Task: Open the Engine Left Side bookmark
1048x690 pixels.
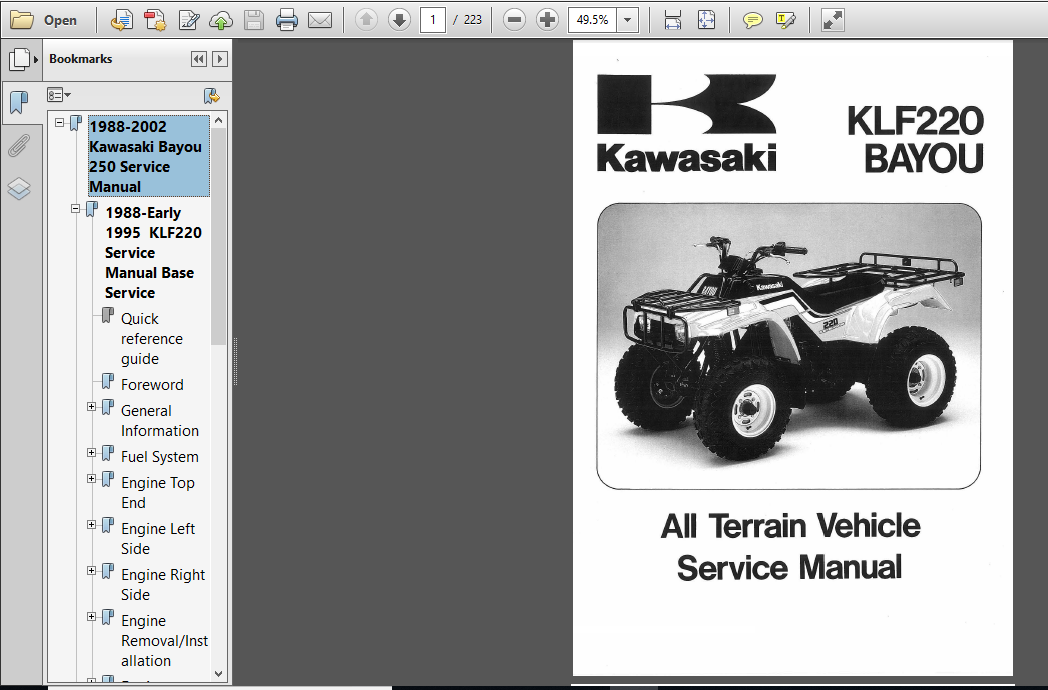Action: [x=158, y=539]
